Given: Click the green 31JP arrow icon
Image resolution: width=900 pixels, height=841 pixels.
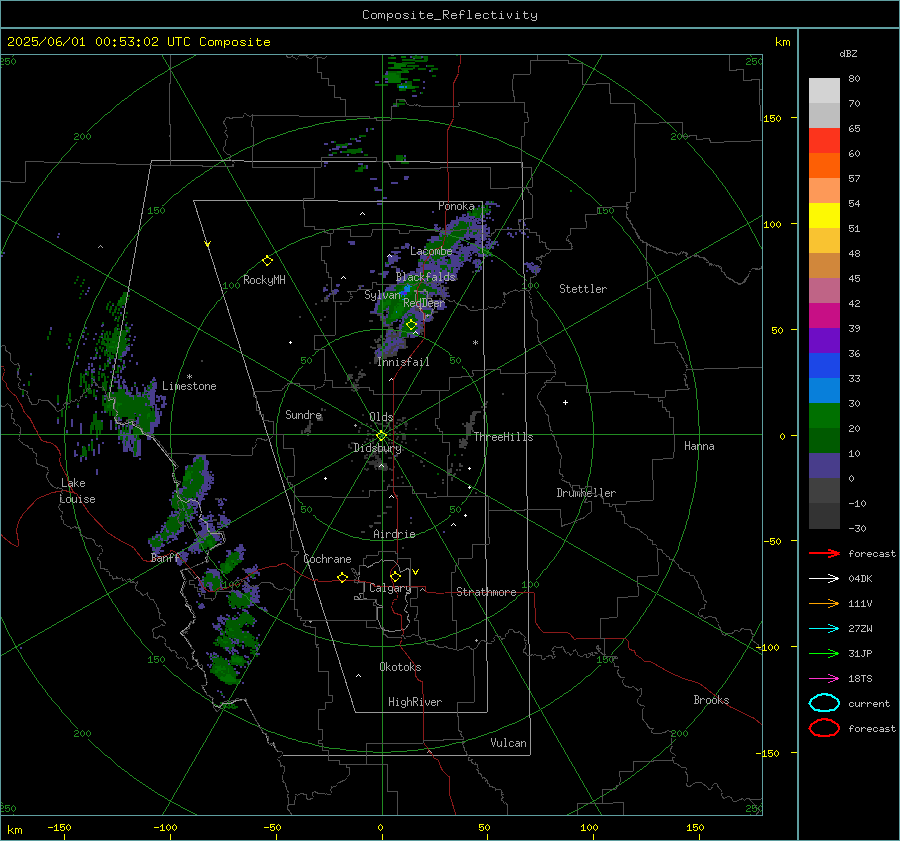Looking at the screenshot, I should point(824,653).
